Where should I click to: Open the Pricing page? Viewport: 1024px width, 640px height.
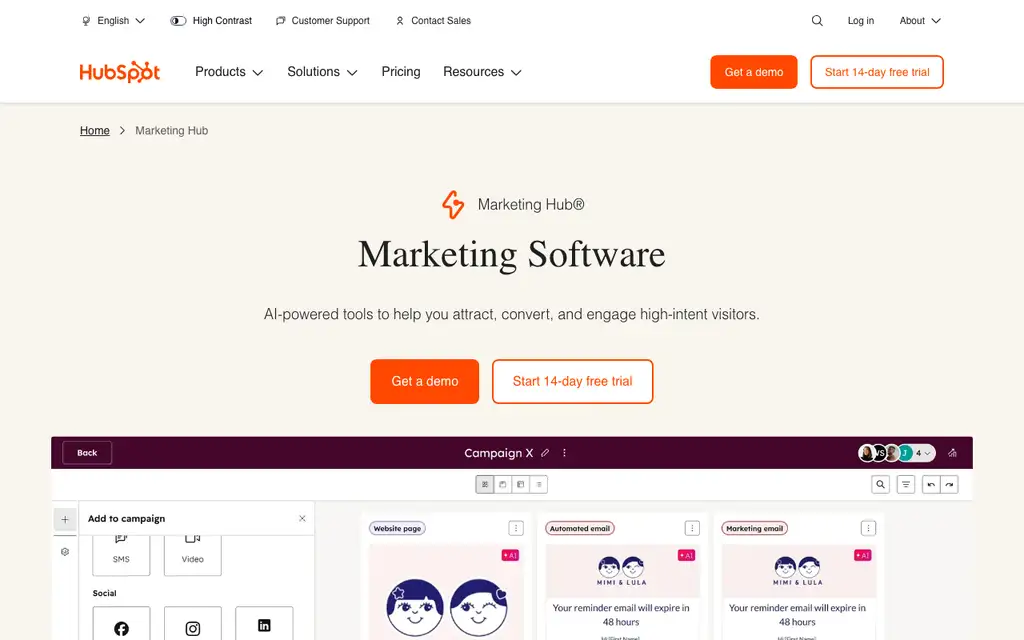(401, 72)
